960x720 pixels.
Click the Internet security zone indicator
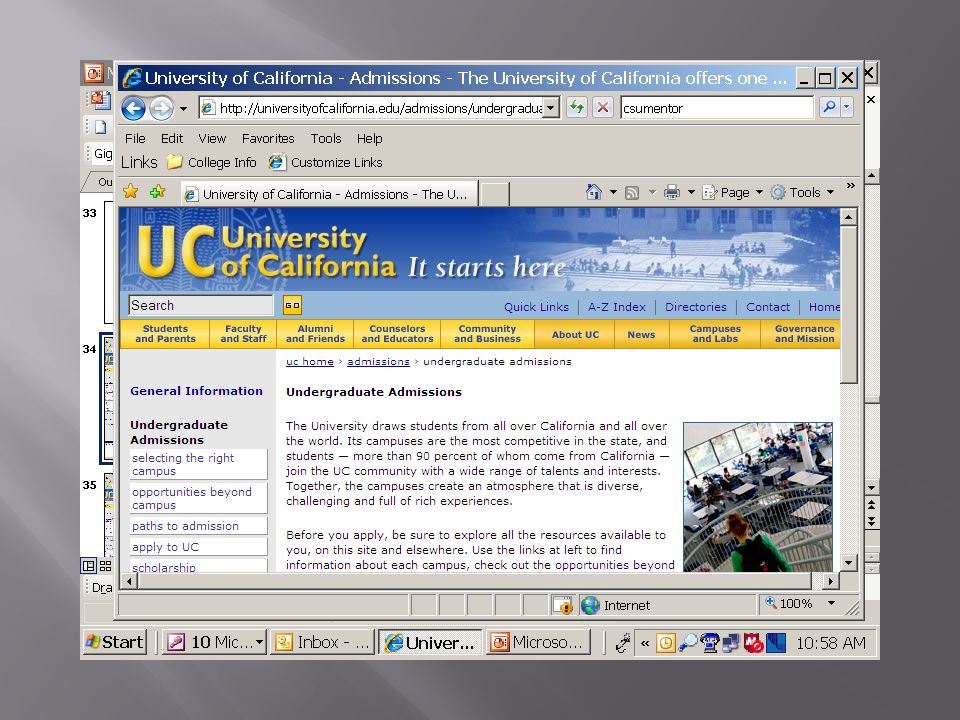point(615,605)
